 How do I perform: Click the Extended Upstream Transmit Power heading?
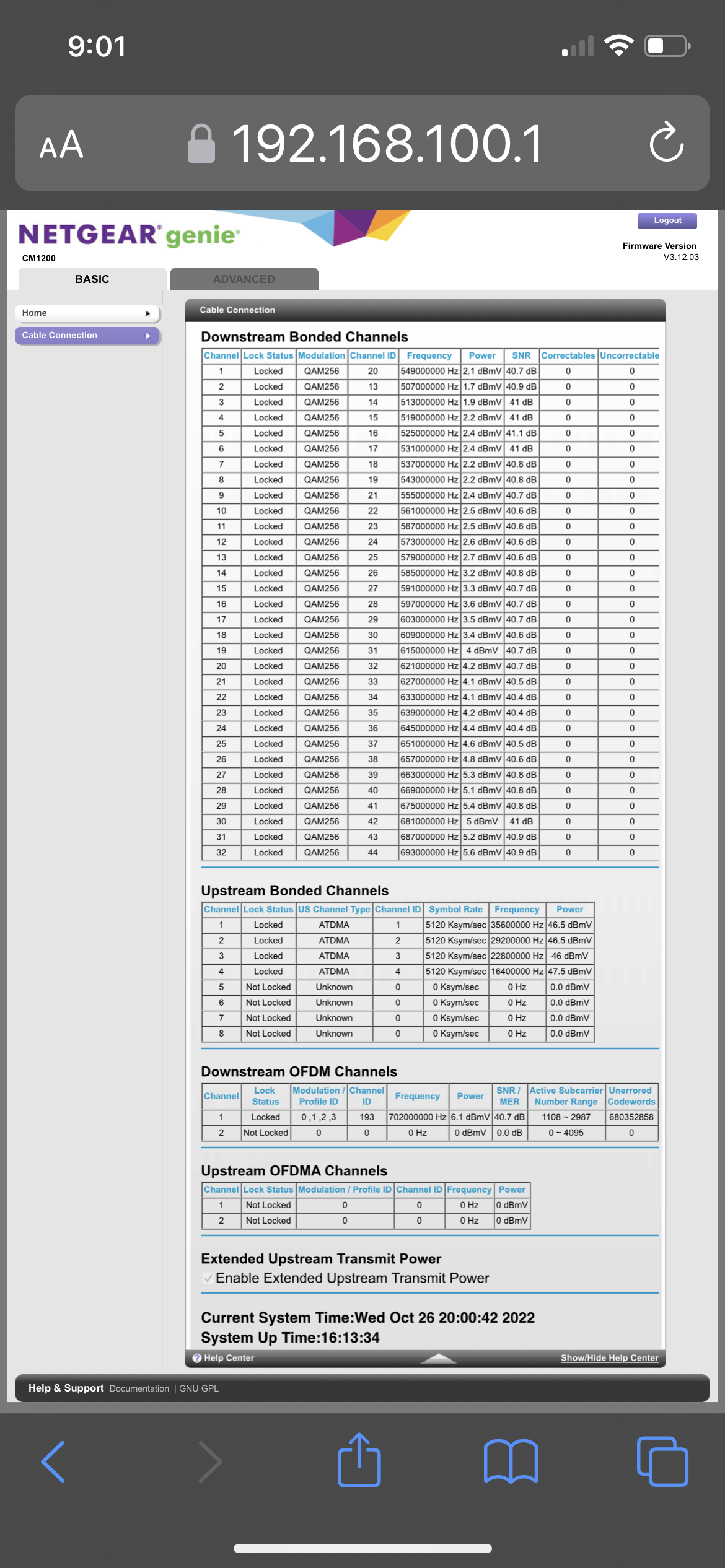(321, 1258)
